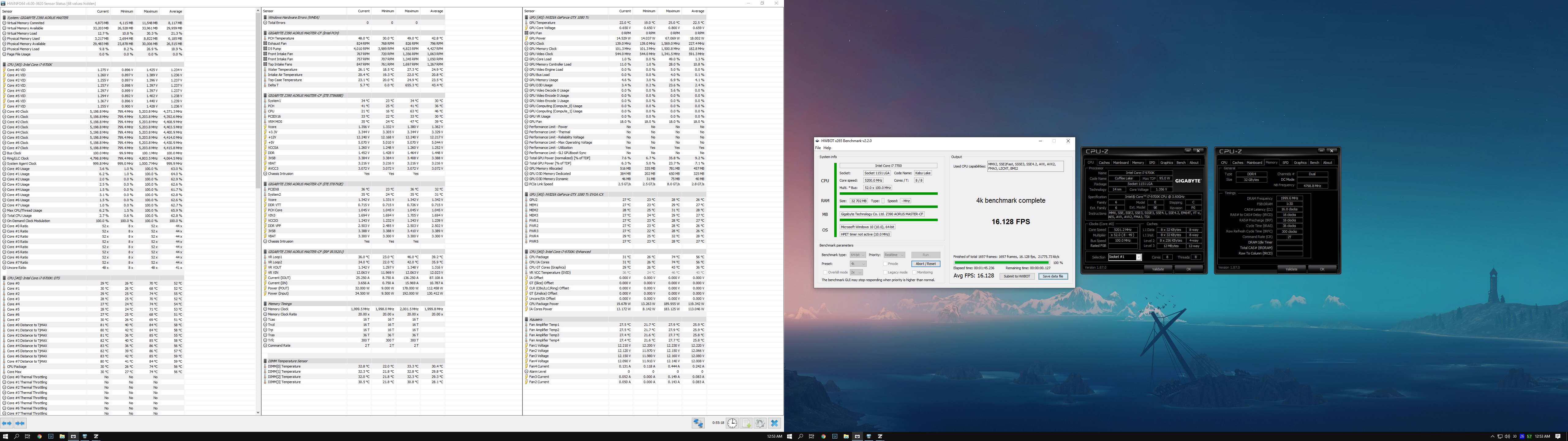Image resolution: width=1568 pixels, height=441 pixels.
Task: Click Save data file button
Action: point(1053,277)
